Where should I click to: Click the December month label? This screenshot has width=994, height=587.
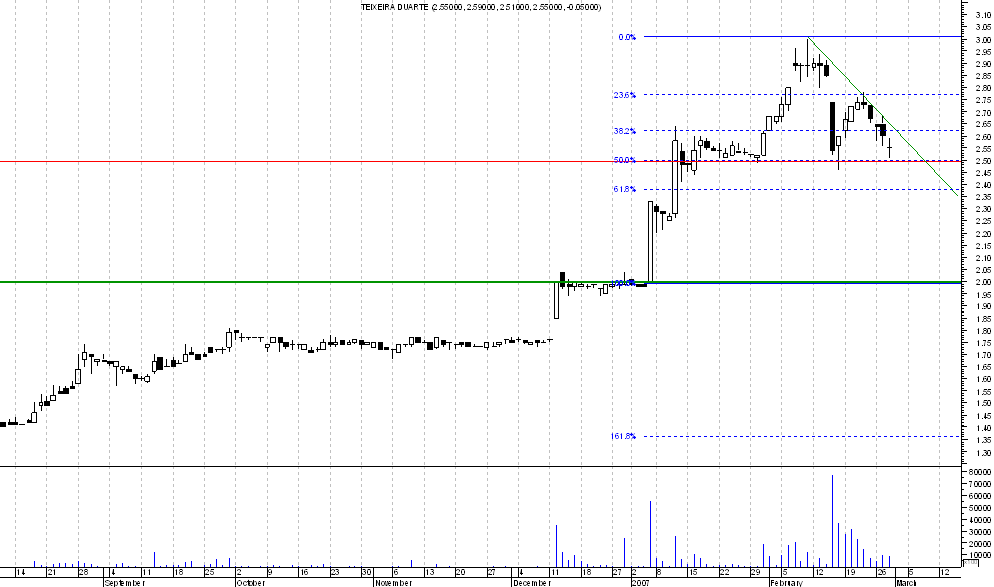click(x=532, y=583)
